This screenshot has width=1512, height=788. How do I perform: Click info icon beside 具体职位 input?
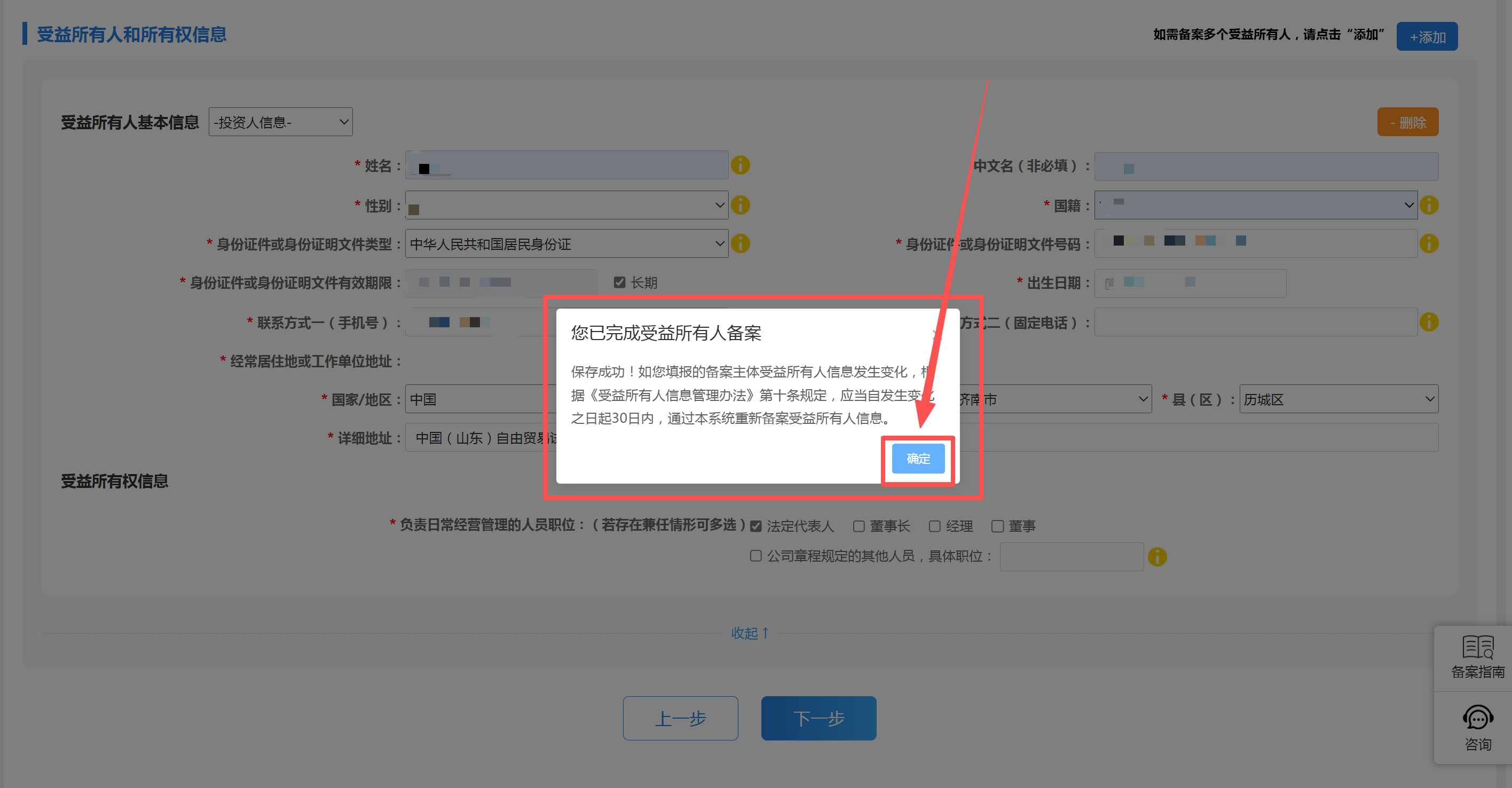pos(1157,557)
